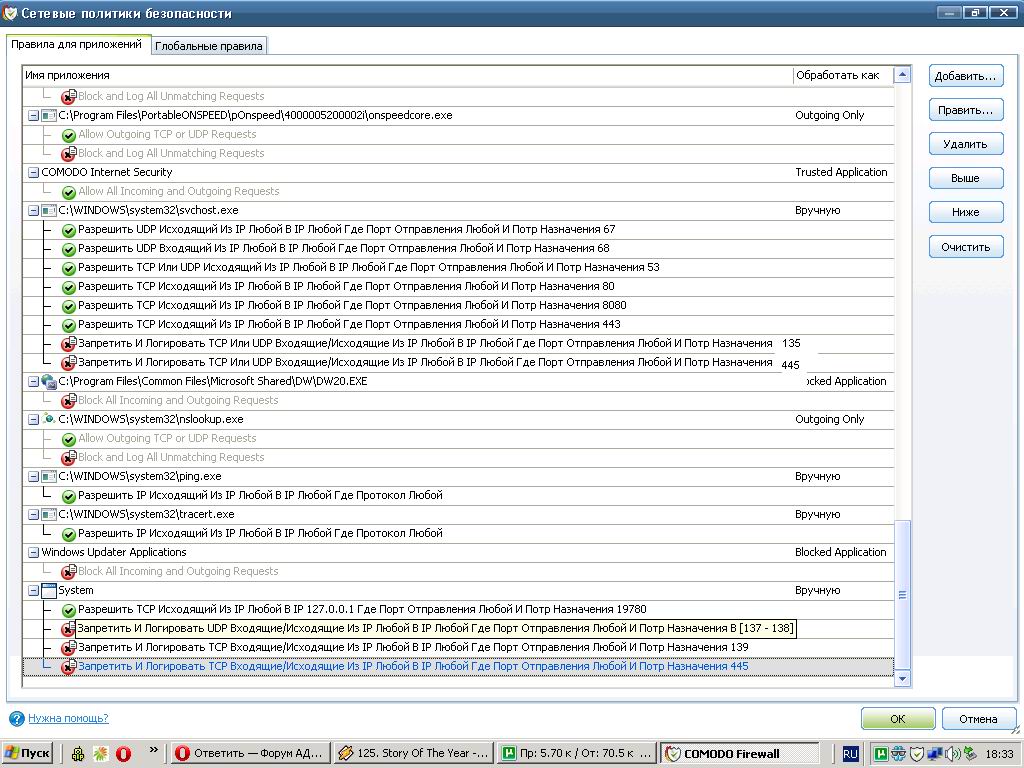Click the ping.exe application icon
1024x768 pixels.
click(x=49, y=476)
